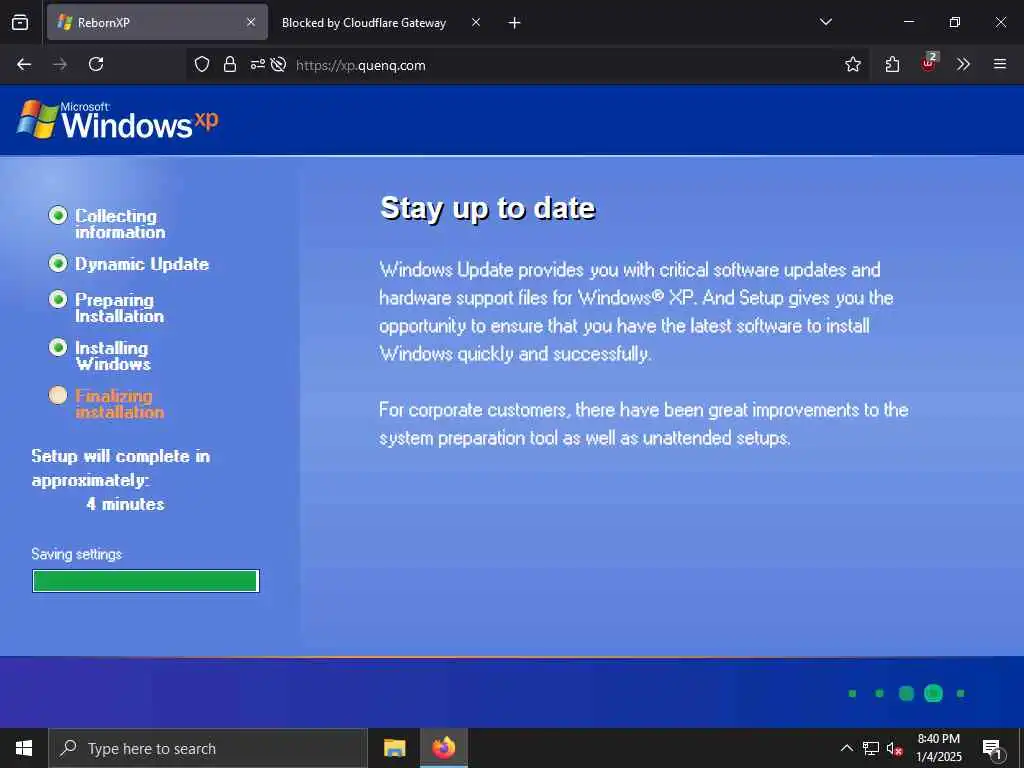Go back one page
Image resolution: width=1024 pixels, height=768 pixels.
(x=24, y=64)
